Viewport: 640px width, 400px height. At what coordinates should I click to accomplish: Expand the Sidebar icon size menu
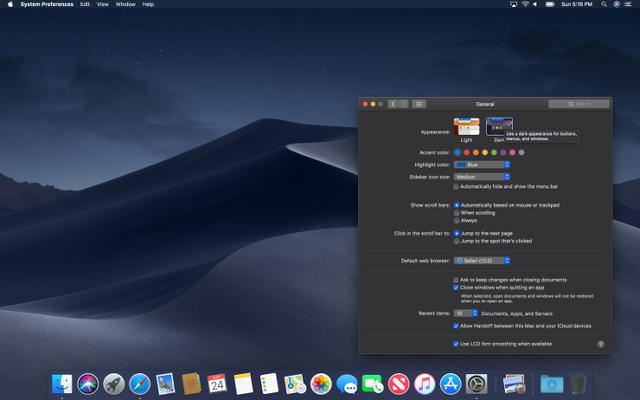coord(482,177)
